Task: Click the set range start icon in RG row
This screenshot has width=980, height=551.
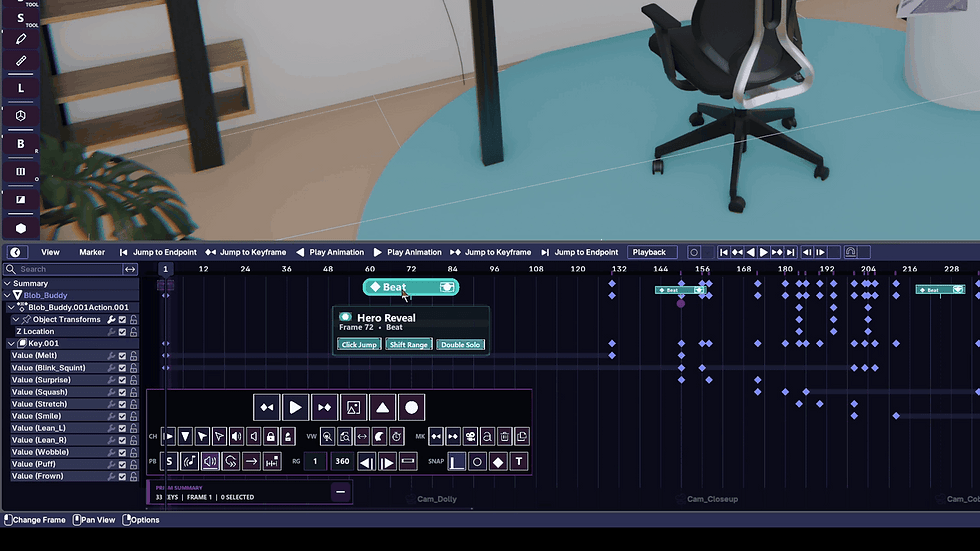Action: tap(366, 462)
